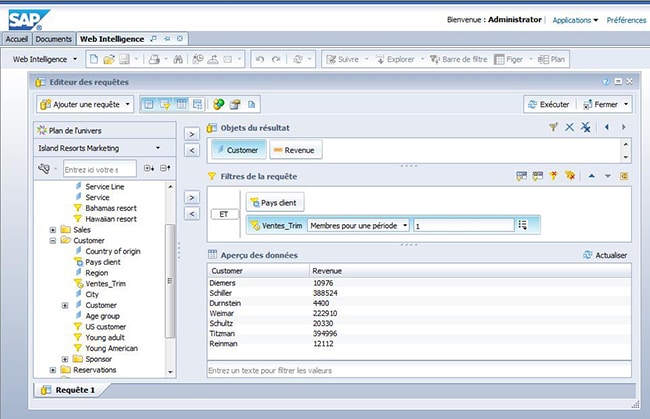Screen dimensions: 650x419
Task: Select Young American filter in tree
Action: coord(112,348)
